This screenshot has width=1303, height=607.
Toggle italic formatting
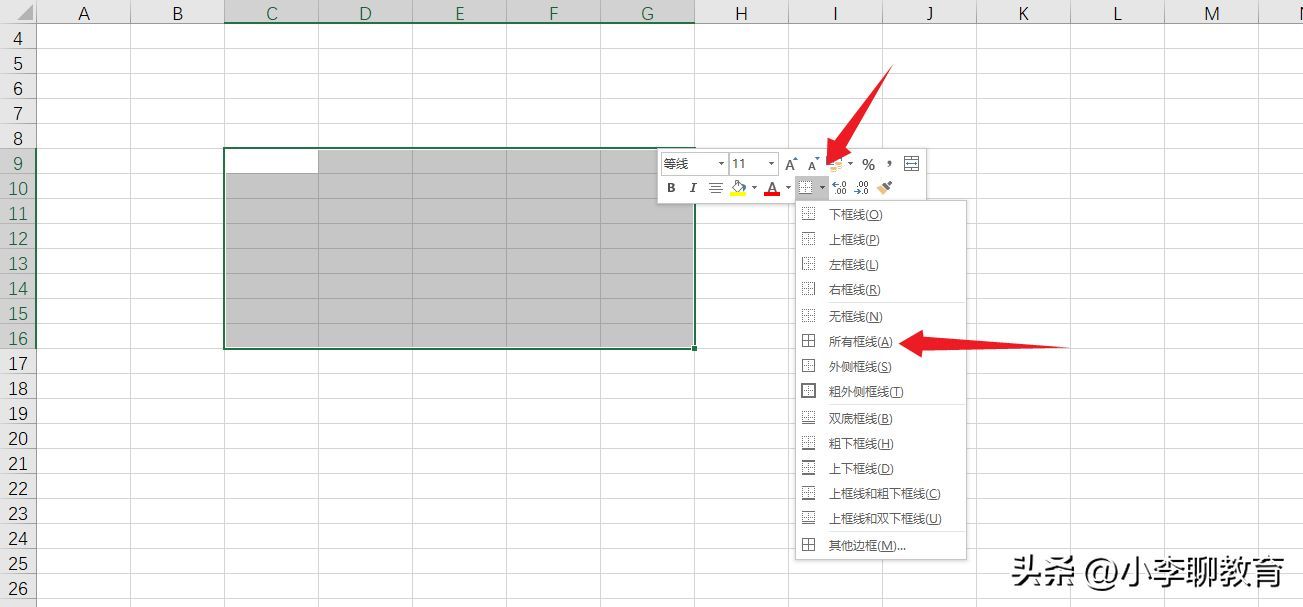point(693,187)
